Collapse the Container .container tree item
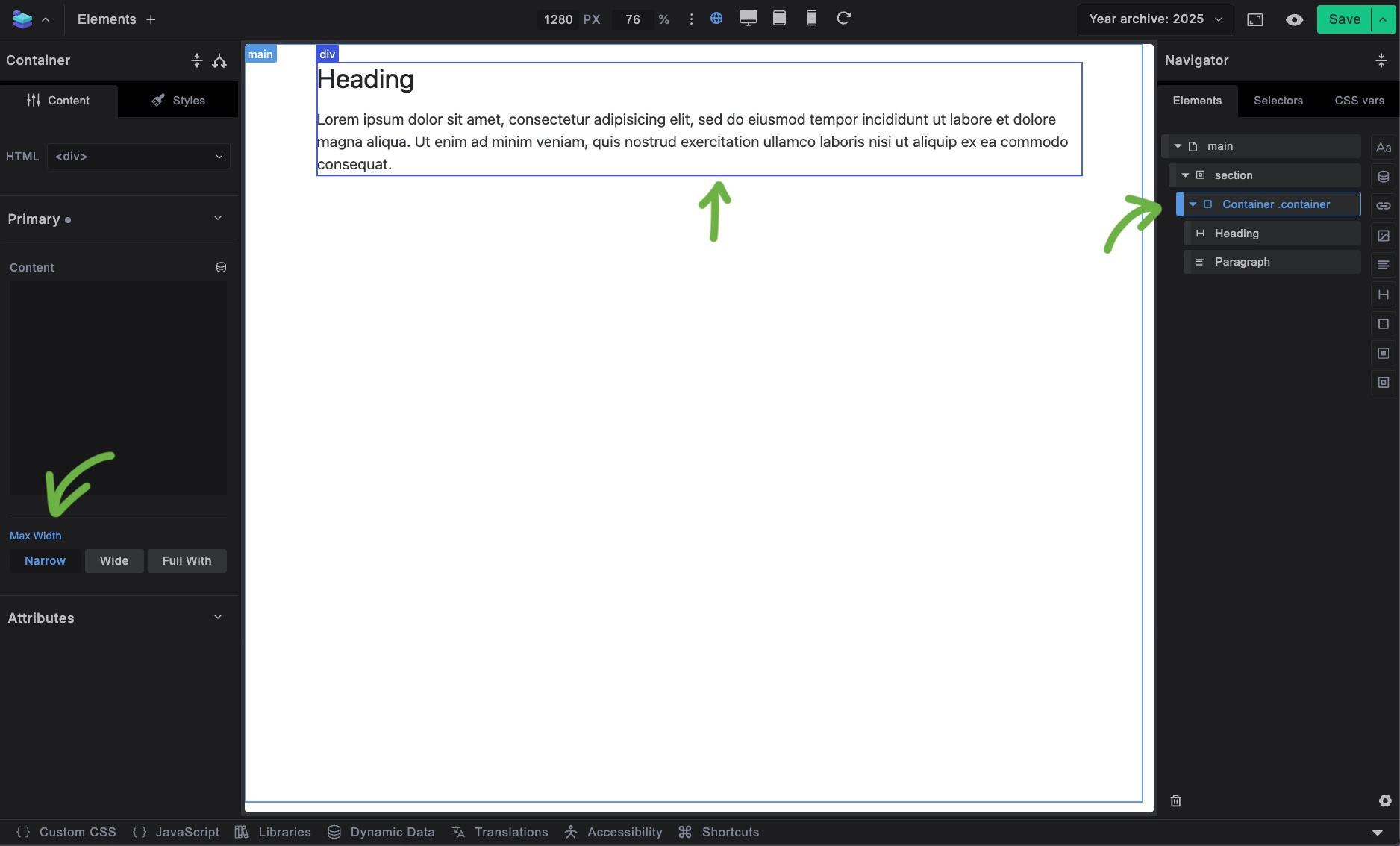 coord(1192,204)
